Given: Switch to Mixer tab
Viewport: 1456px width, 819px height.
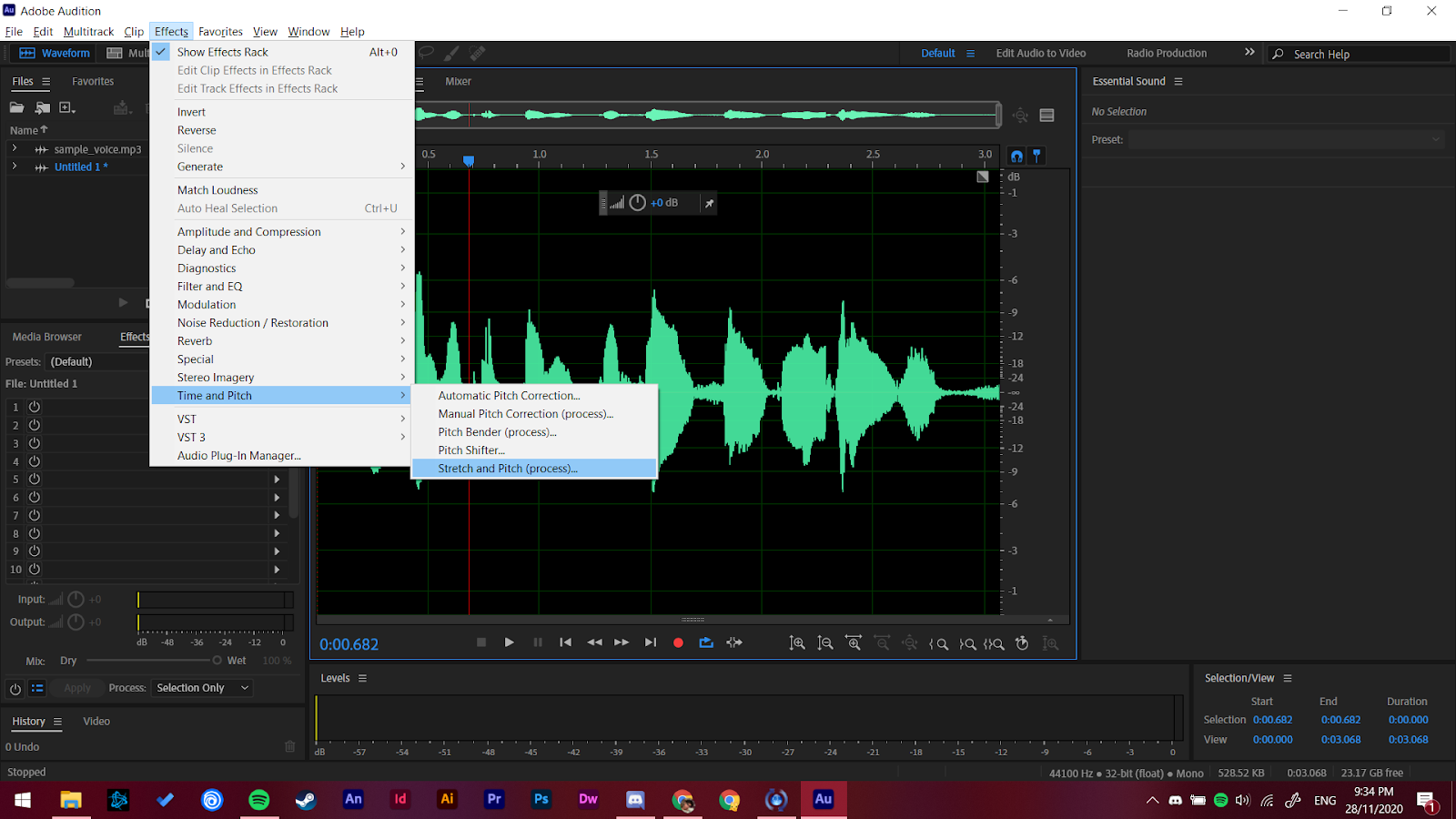Looking at the screenshot, I should tap(458, 81).
